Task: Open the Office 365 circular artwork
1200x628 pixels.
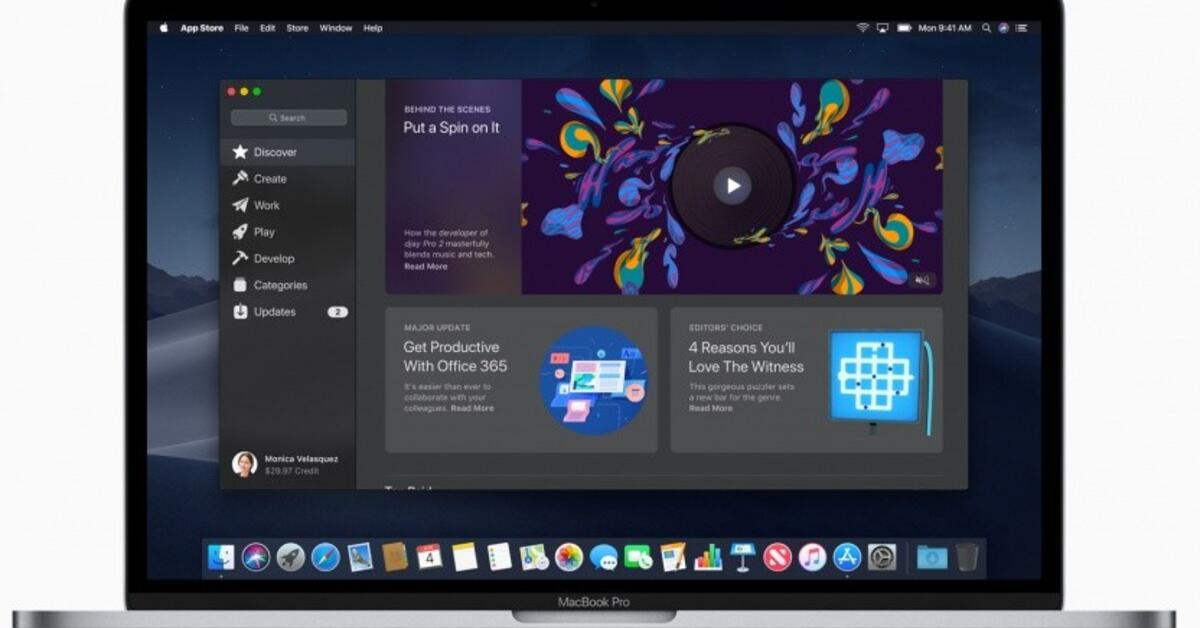Action: pyautogui.click(x=594, y=380)
